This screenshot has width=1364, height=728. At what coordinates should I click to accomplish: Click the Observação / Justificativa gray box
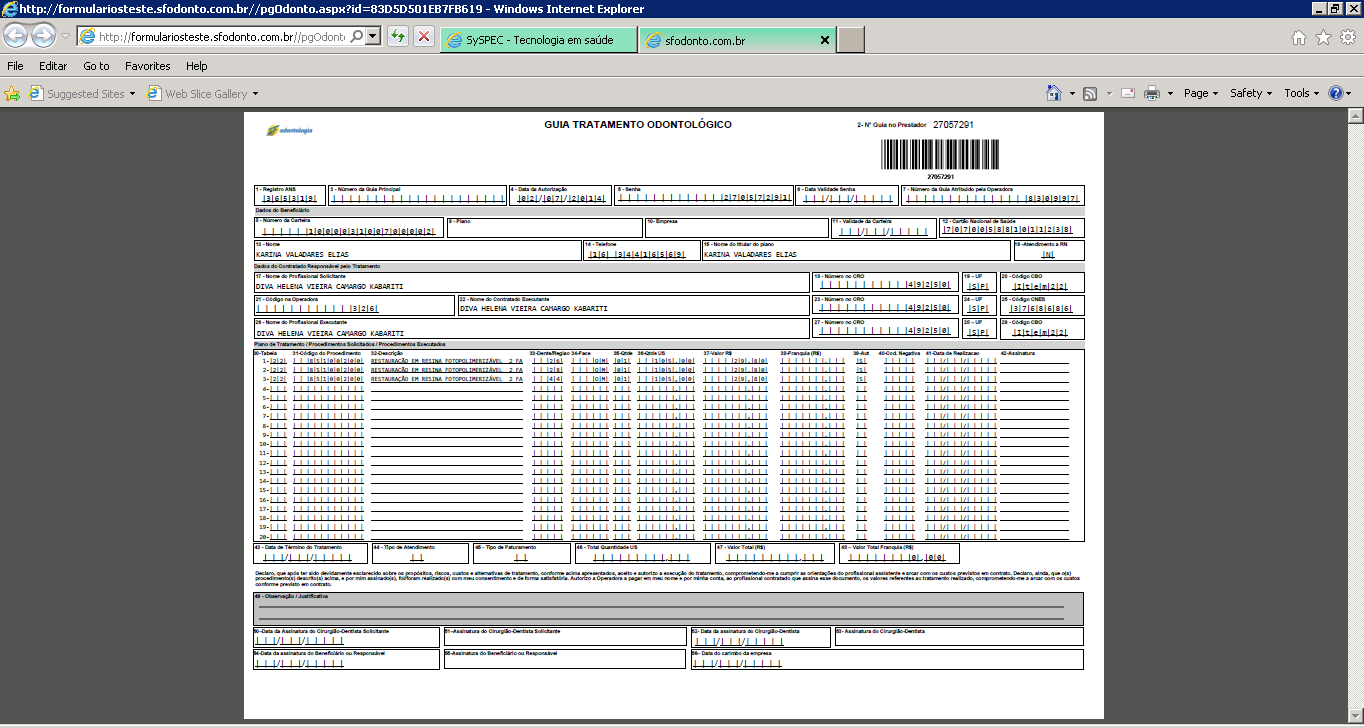(x=668, y=608)
